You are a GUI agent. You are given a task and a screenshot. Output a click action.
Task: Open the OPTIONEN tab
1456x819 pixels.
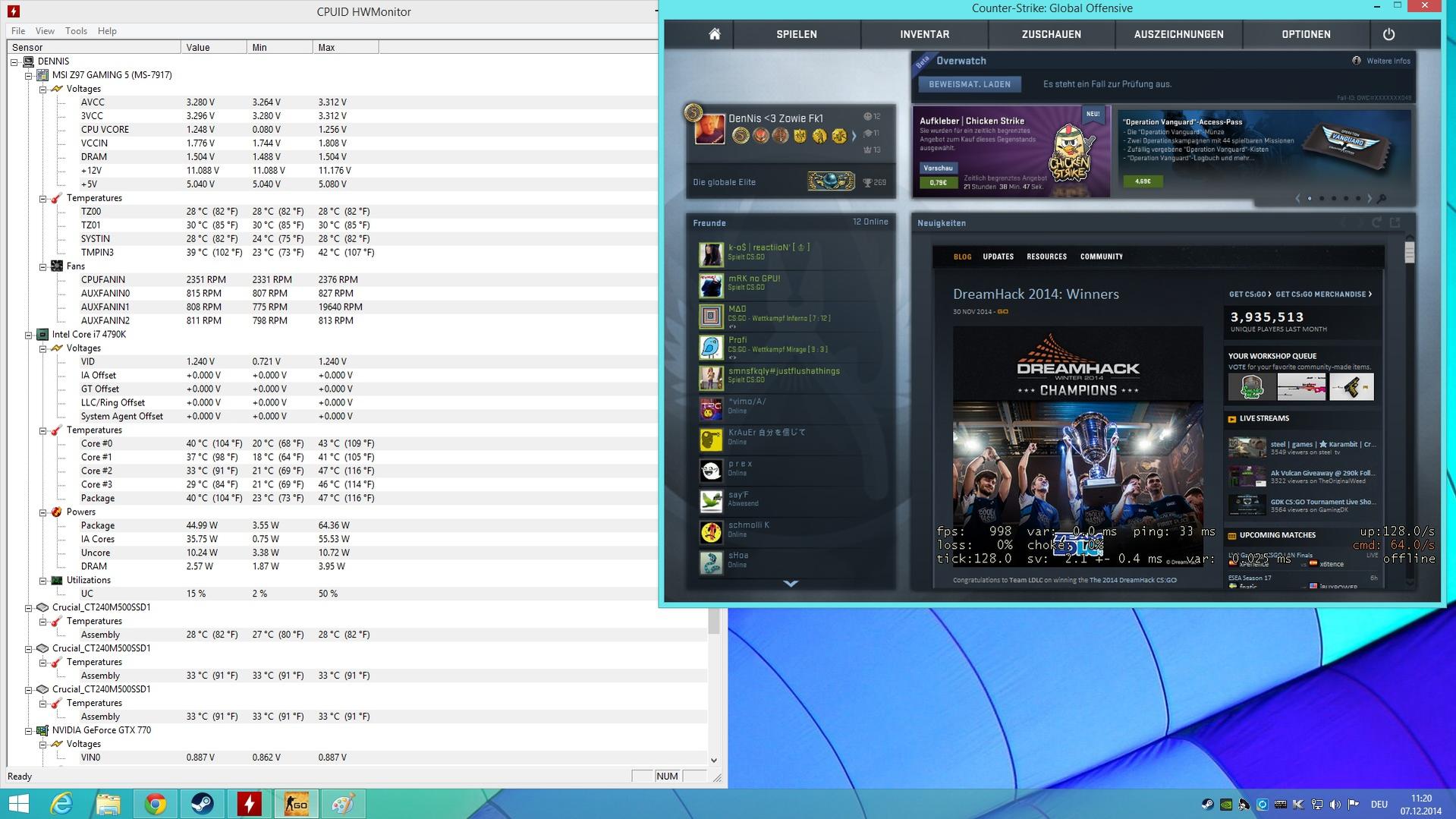tap(1306, 34)
